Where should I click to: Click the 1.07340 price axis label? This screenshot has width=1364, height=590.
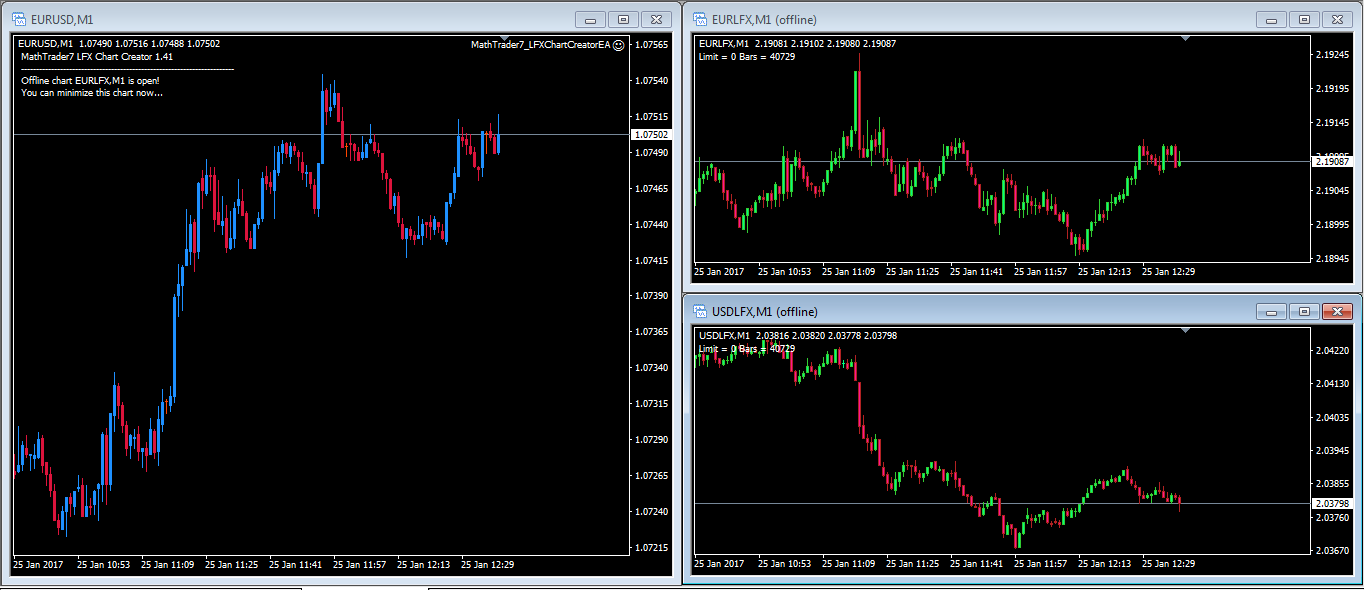[653, 367]
